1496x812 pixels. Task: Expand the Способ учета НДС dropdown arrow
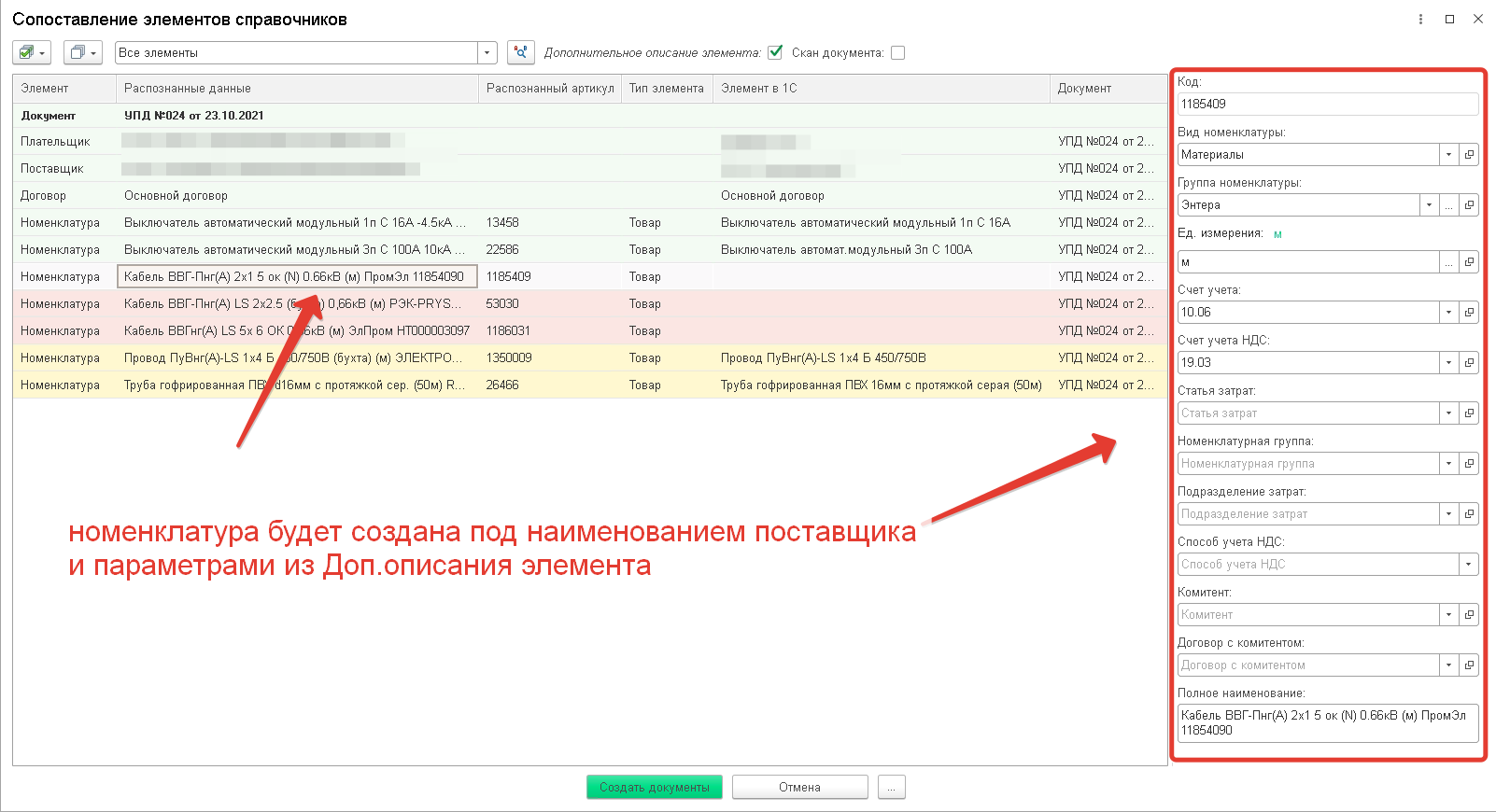pos(1469,565)
